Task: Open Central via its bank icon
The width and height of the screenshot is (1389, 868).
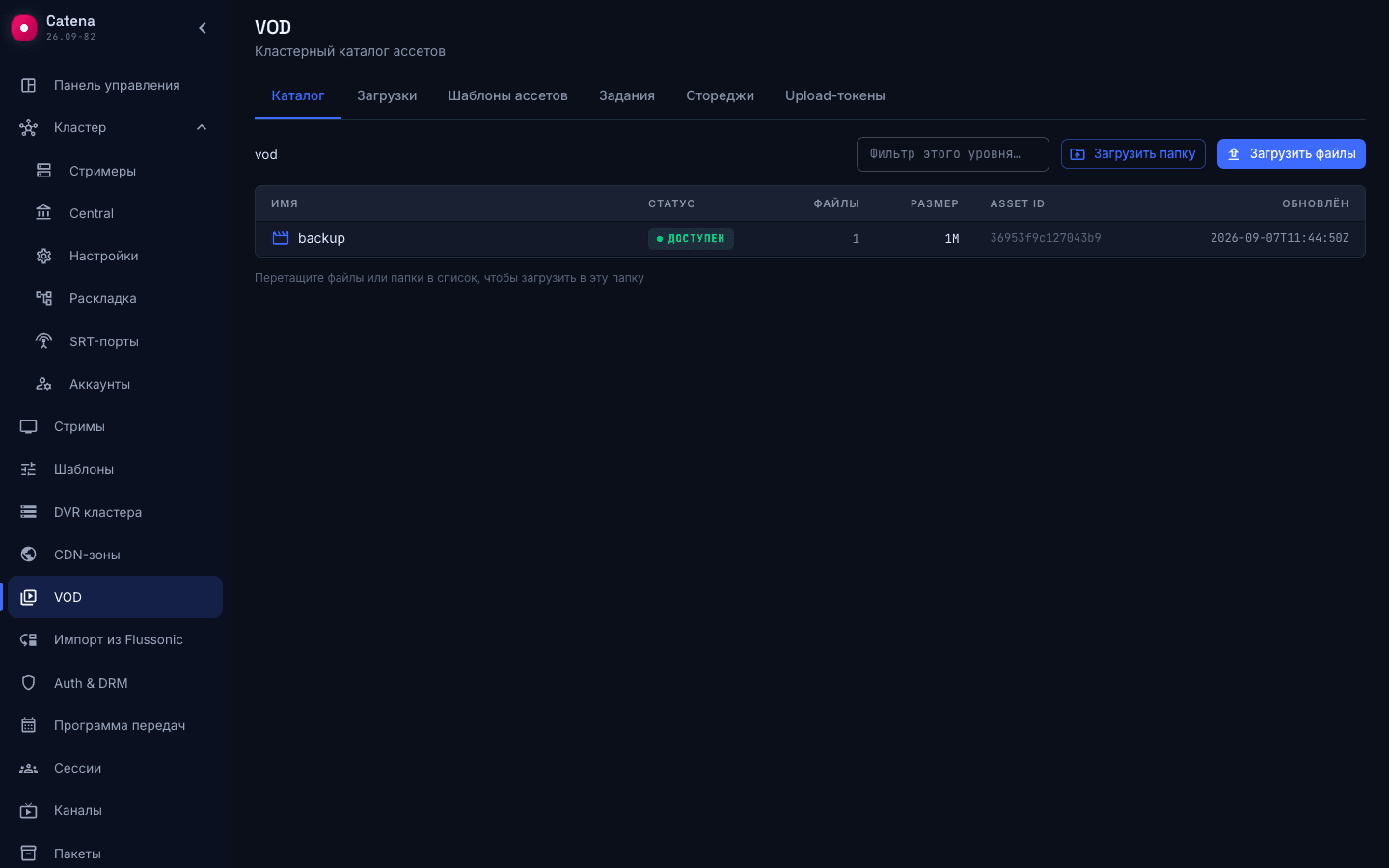Action: click(x=43, y=213)
